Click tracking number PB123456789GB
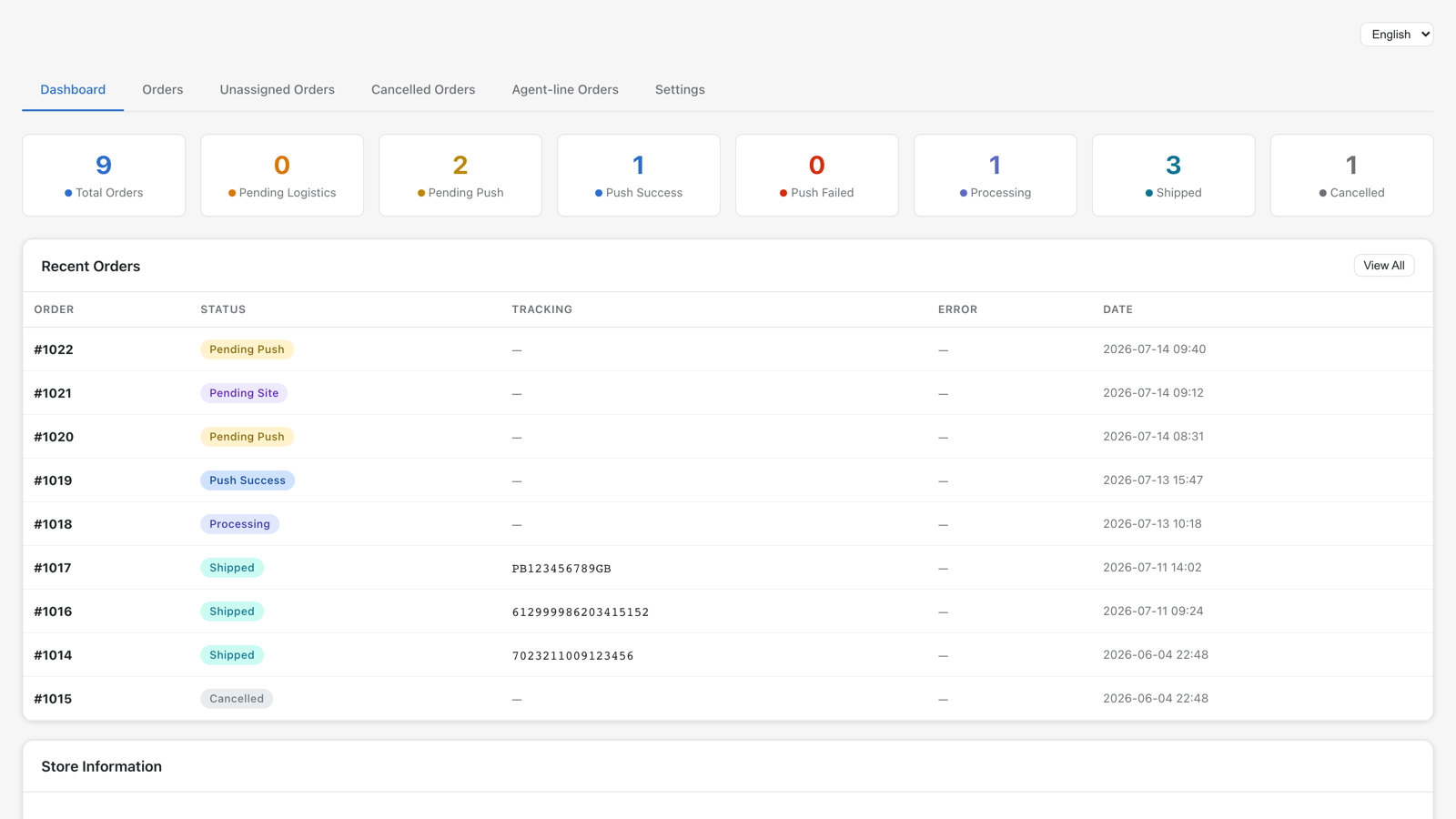This screenshot has height=819, width=1456. 561,569
